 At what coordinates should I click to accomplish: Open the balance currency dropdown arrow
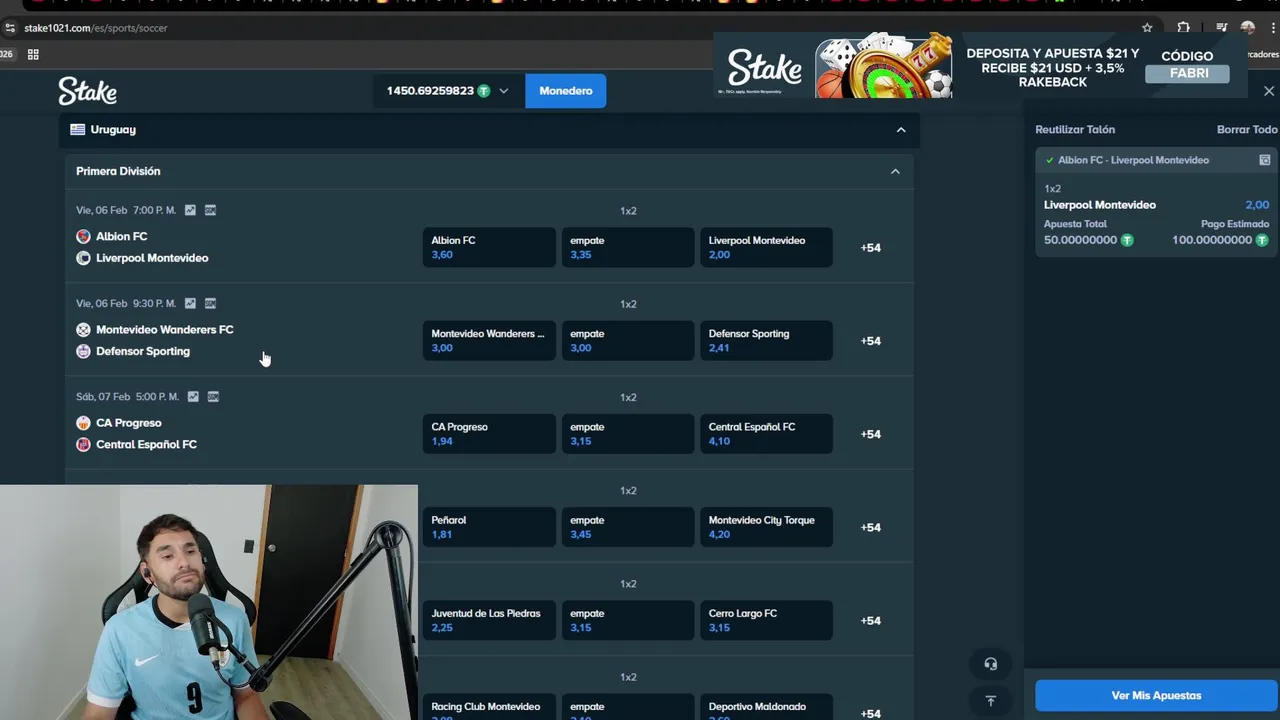click(x=504, y=91)
